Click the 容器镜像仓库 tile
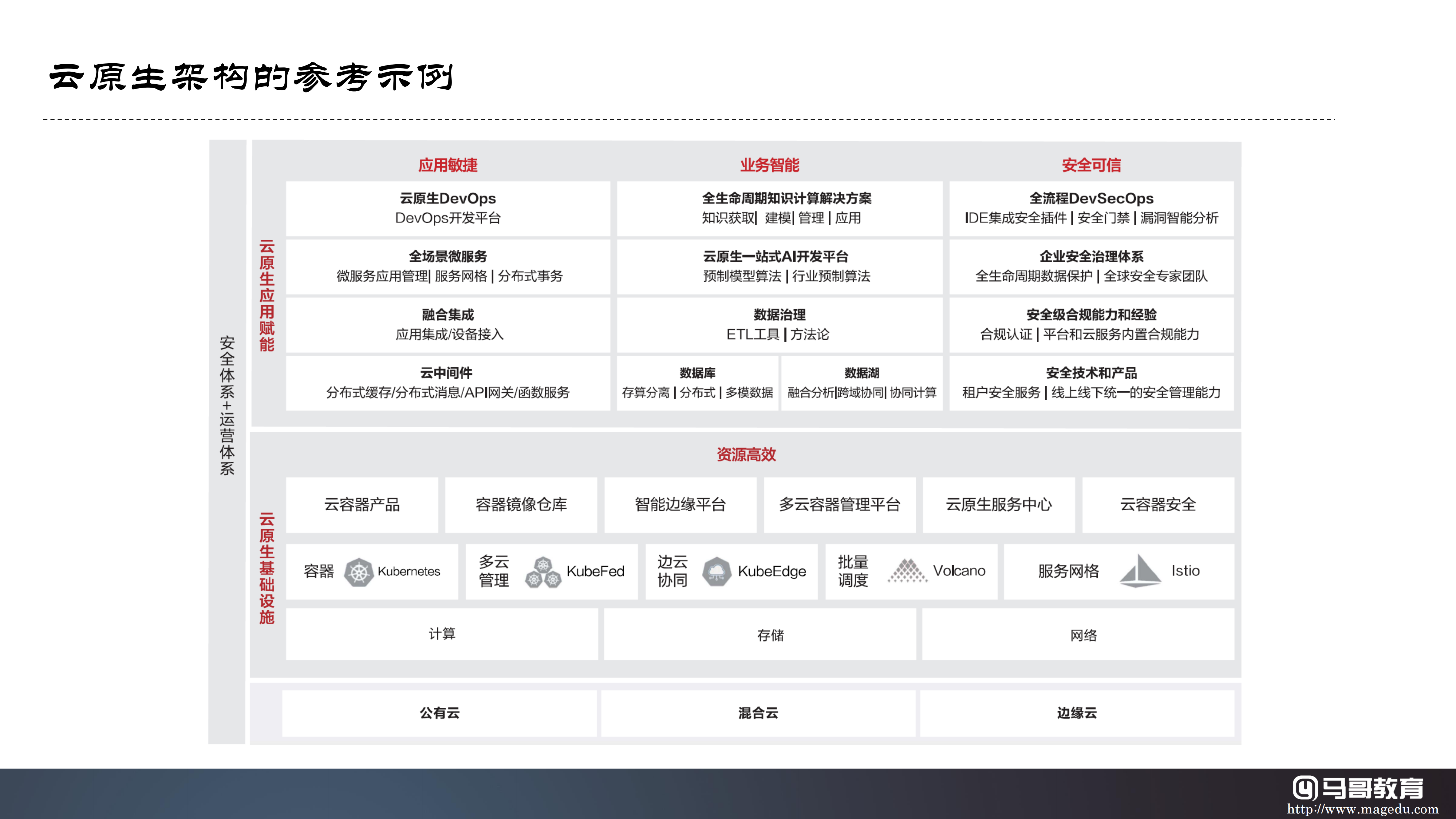Viewport: 1456px width, 819px height. 521,504
